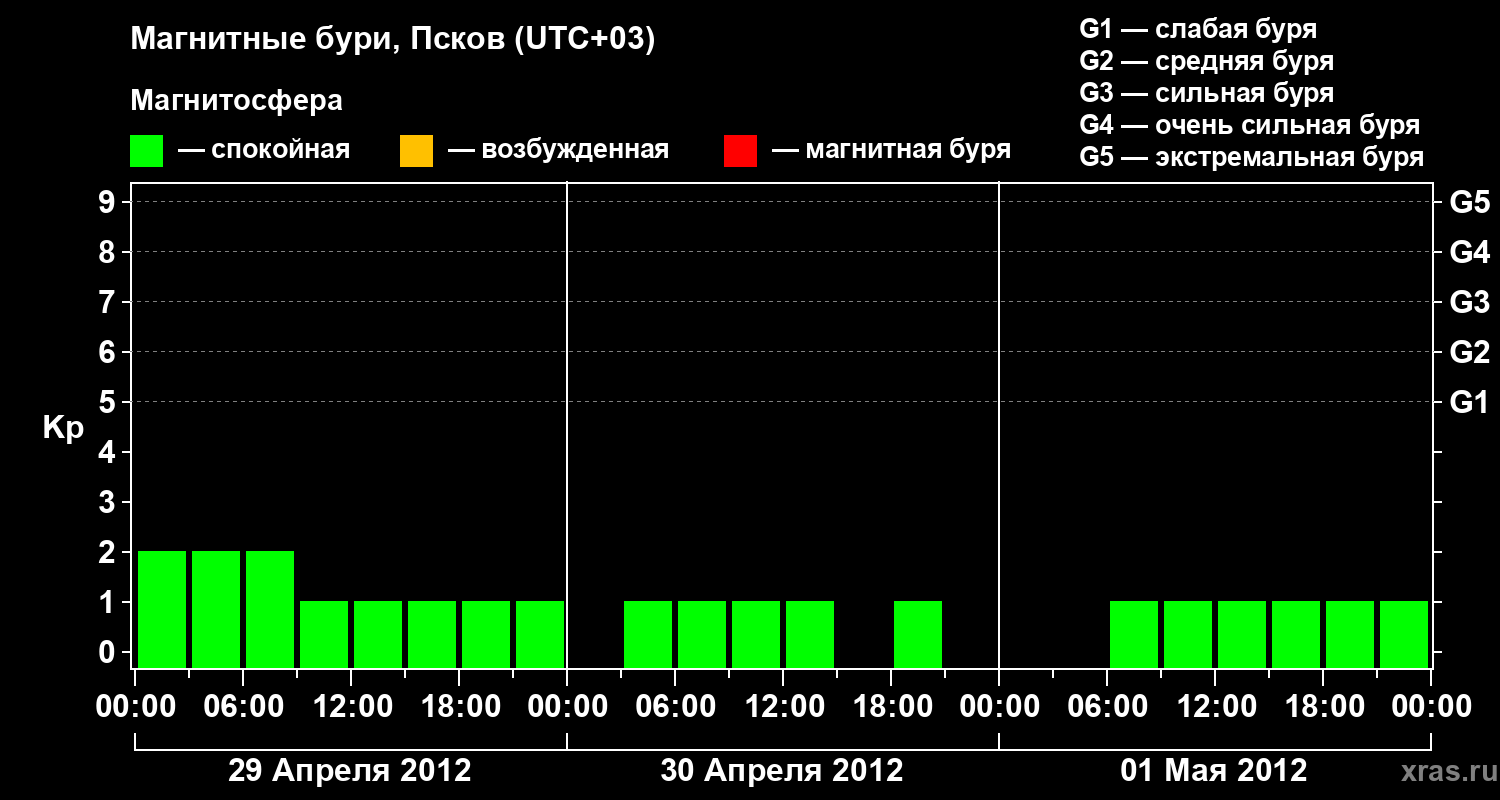Click the 'Магнитосфера' heading
This screenshot has height=800, width=1500.
pyautogui.click(x=236, y=101)
